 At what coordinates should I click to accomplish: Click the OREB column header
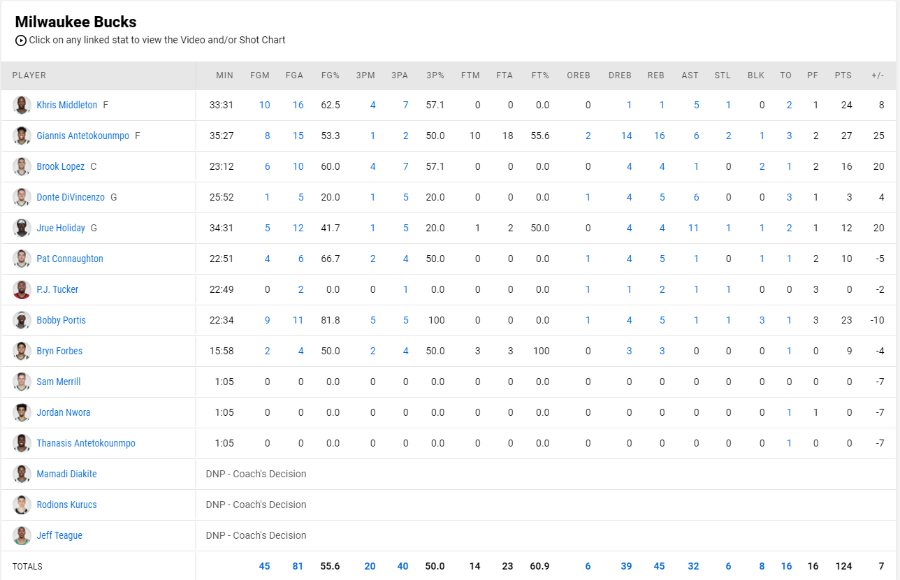[579, 75]
